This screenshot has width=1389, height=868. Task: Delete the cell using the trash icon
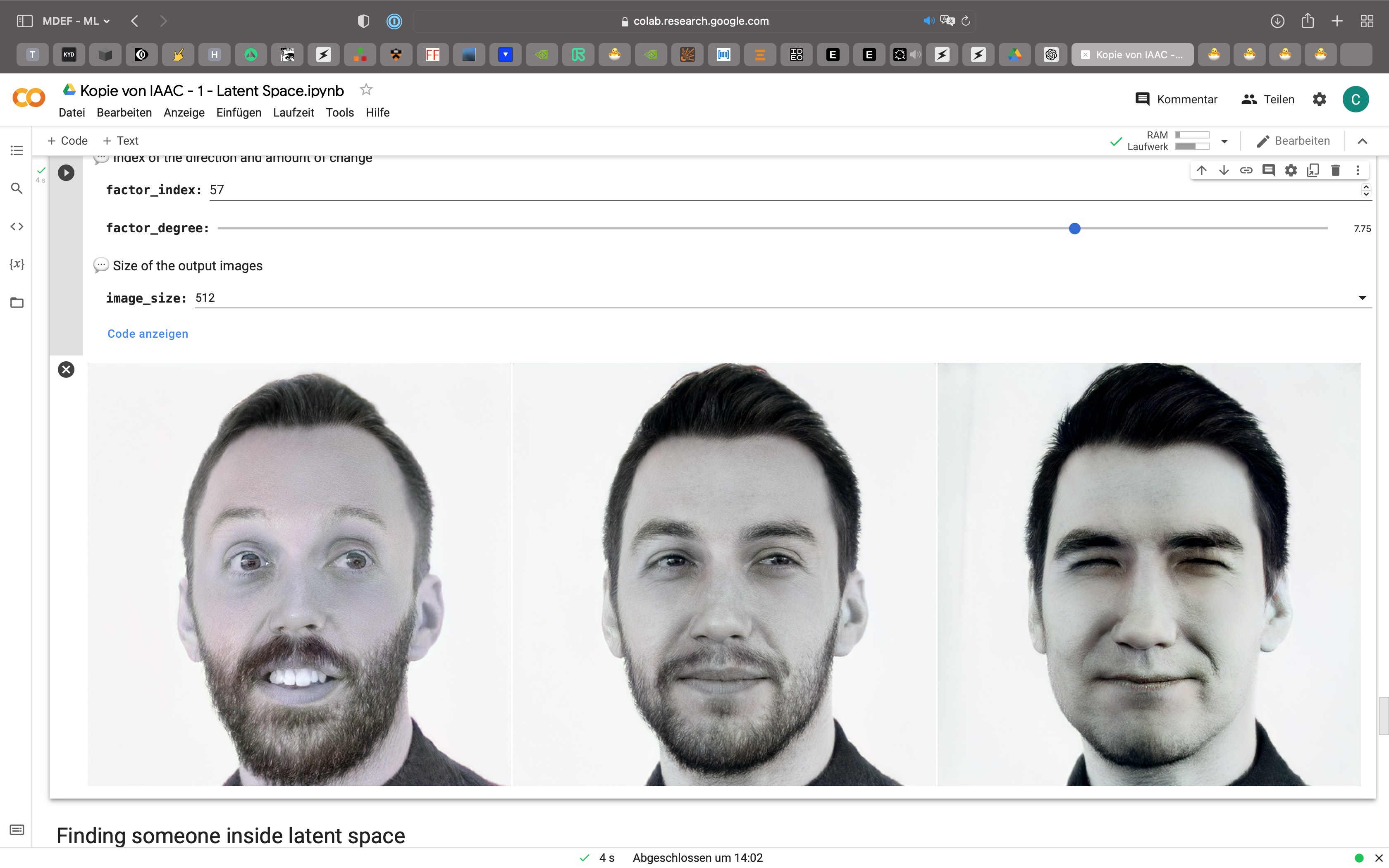point(1335,170)
